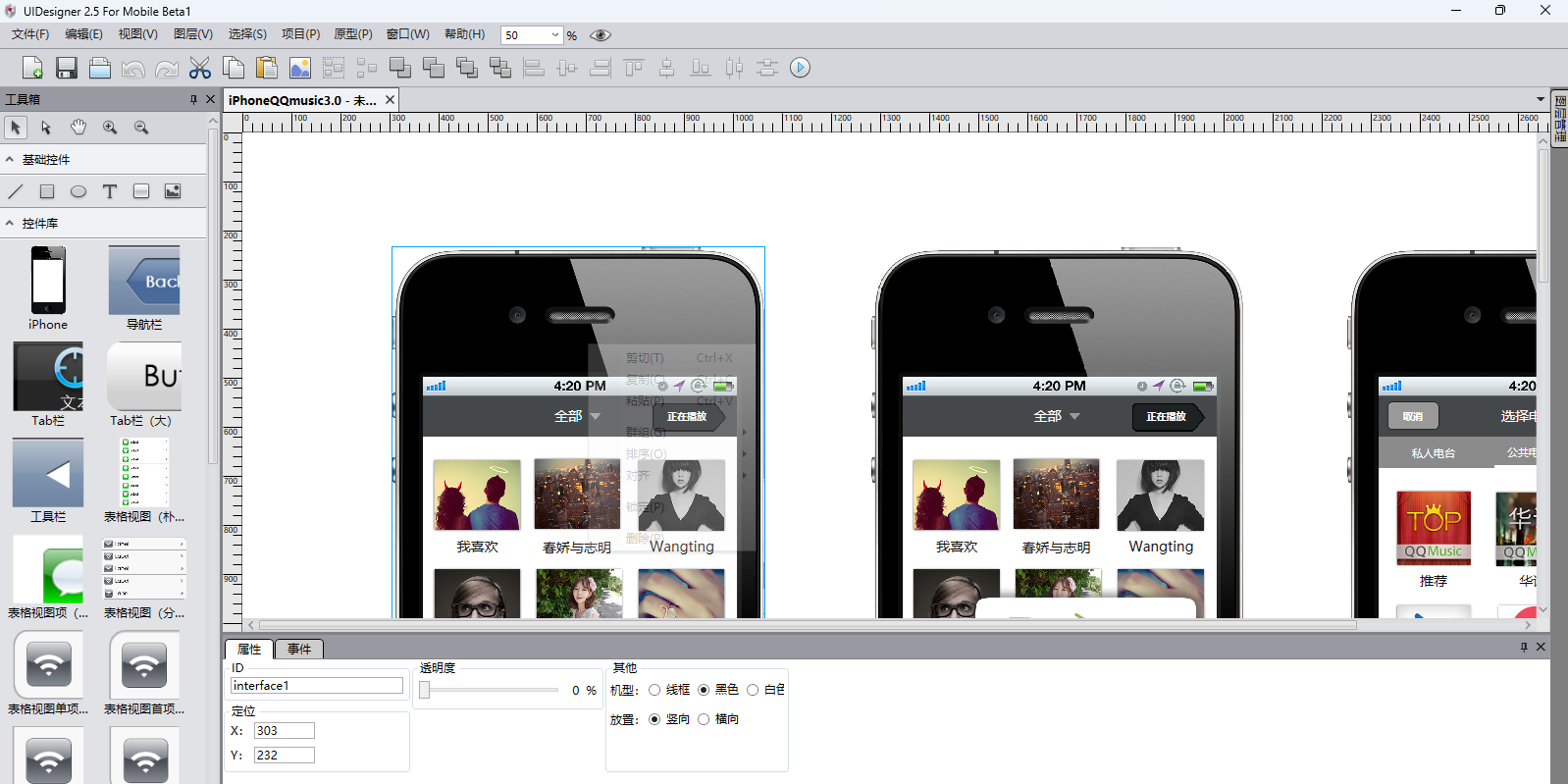Pick the text tool
This screenshot has width=1568, height=784.
(x=110, y=191)
